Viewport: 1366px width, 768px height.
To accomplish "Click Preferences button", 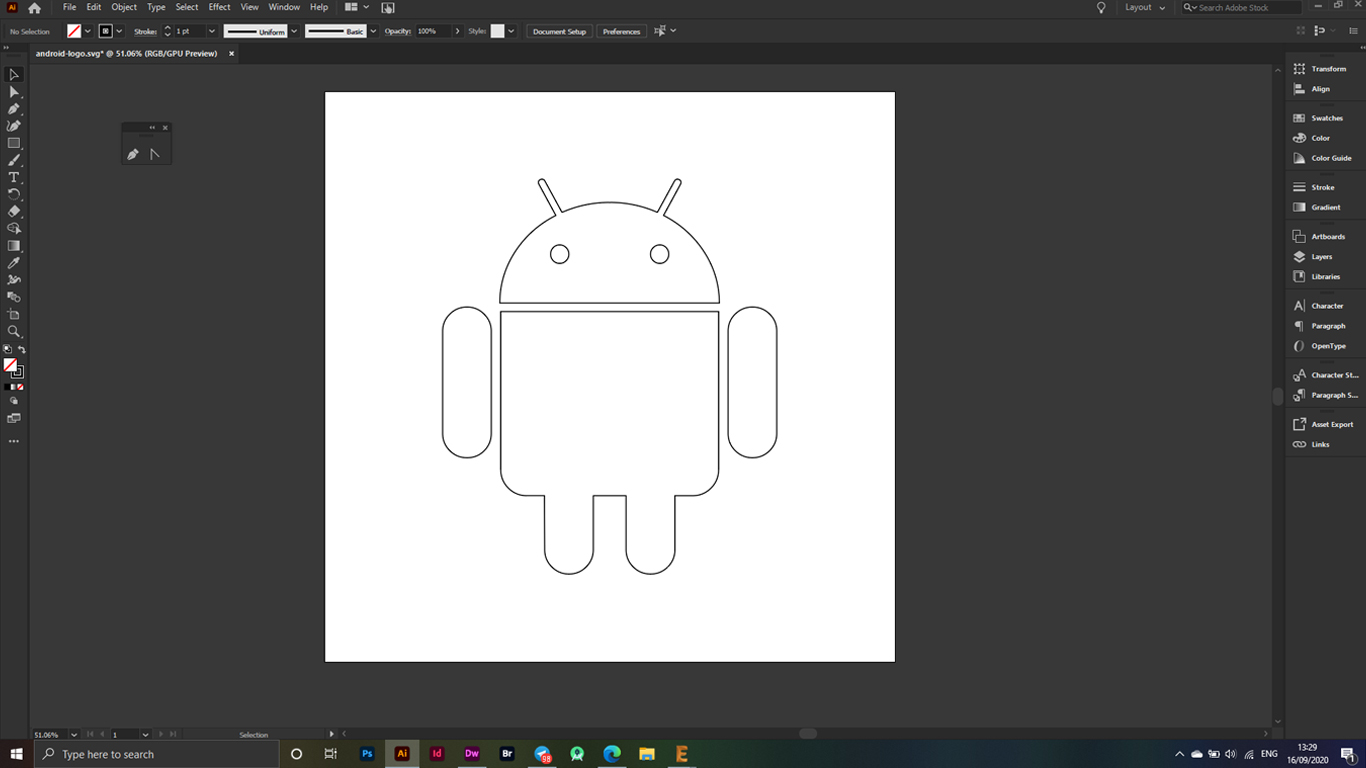I will coord(621,32).
